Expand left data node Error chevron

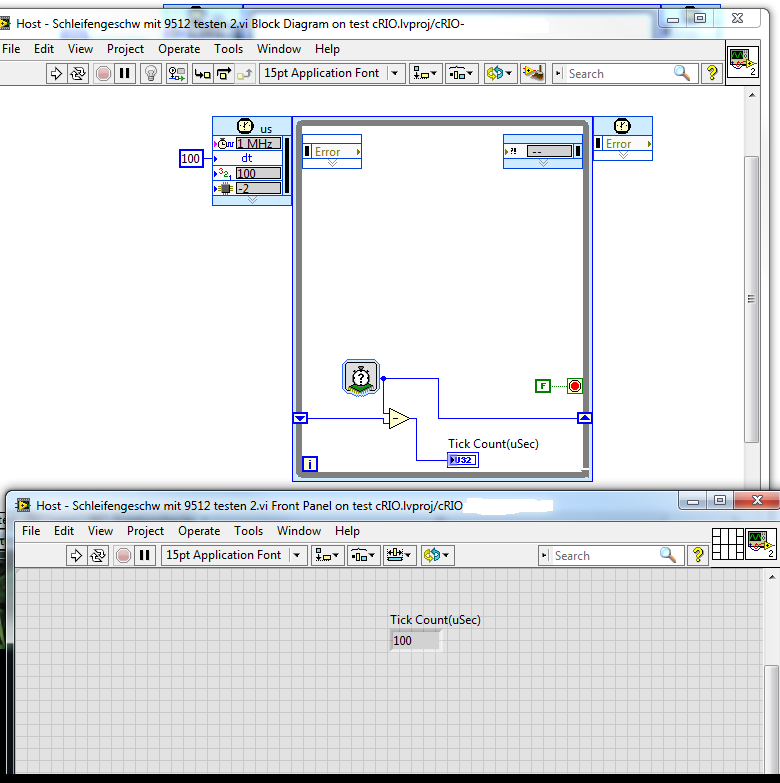332,163
